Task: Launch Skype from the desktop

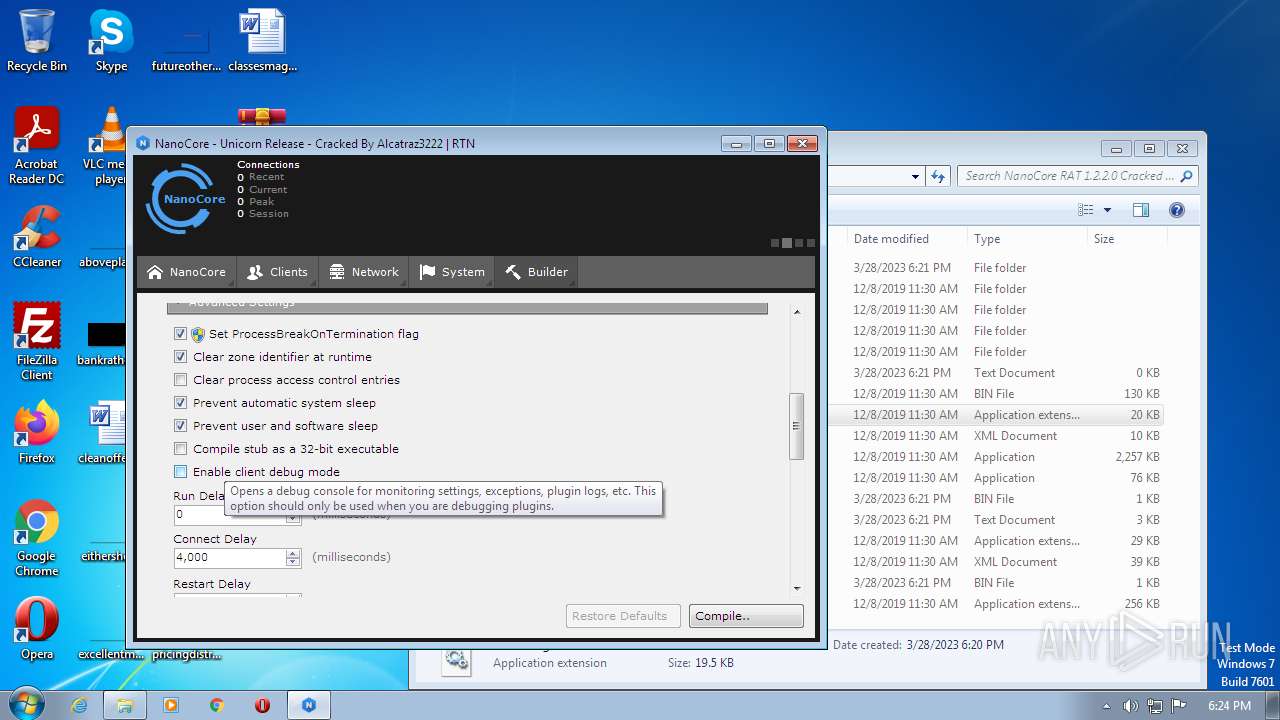Action: point(111,40)
